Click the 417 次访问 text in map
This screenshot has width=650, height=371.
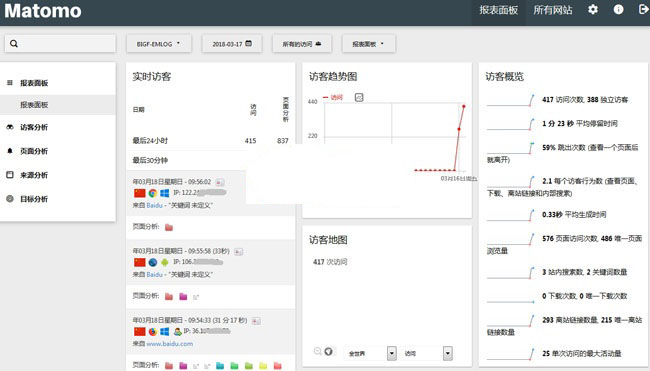point(330,262)
